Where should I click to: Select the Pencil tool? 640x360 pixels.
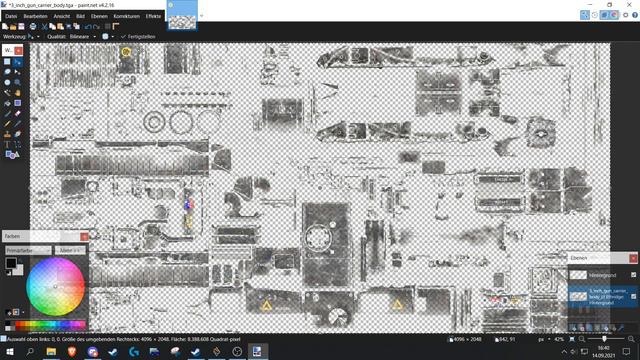(7, 124)
